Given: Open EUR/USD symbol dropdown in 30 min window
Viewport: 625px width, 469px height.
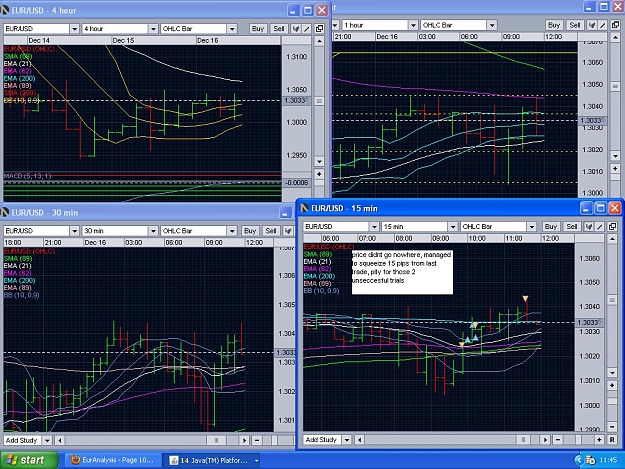Looking at the screenshot, I should (x=74, y=231).
